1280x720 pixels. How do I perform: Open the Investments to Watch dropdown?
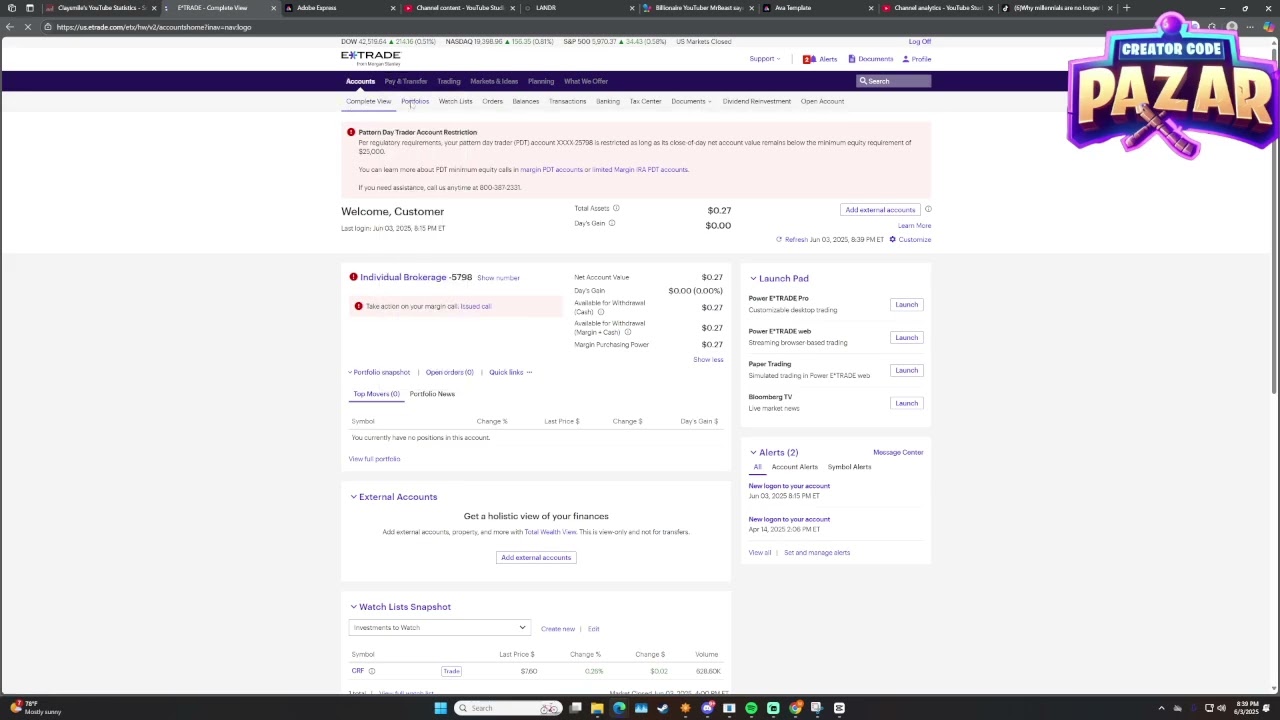tap(438, 628)
